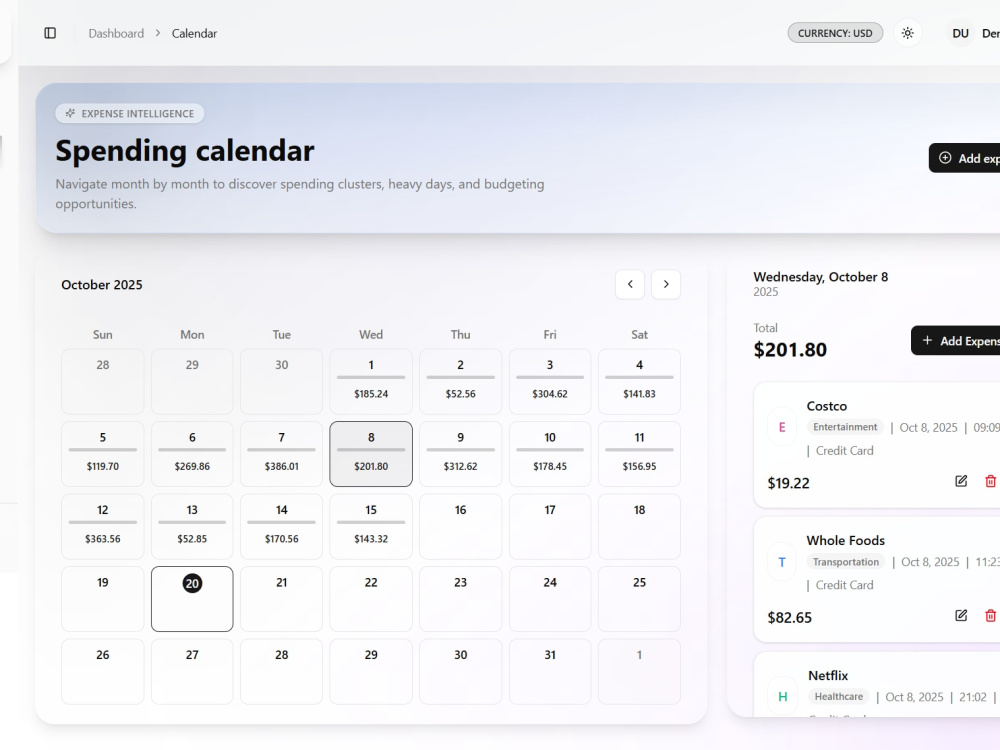
Task: Select September 28 in the first row
Action: coord(103,381)
